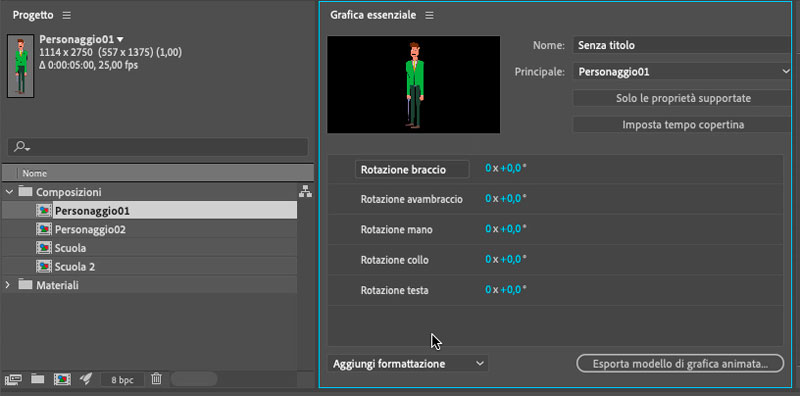Open the Grafica essenziale panel menu icon

[430, 16]
